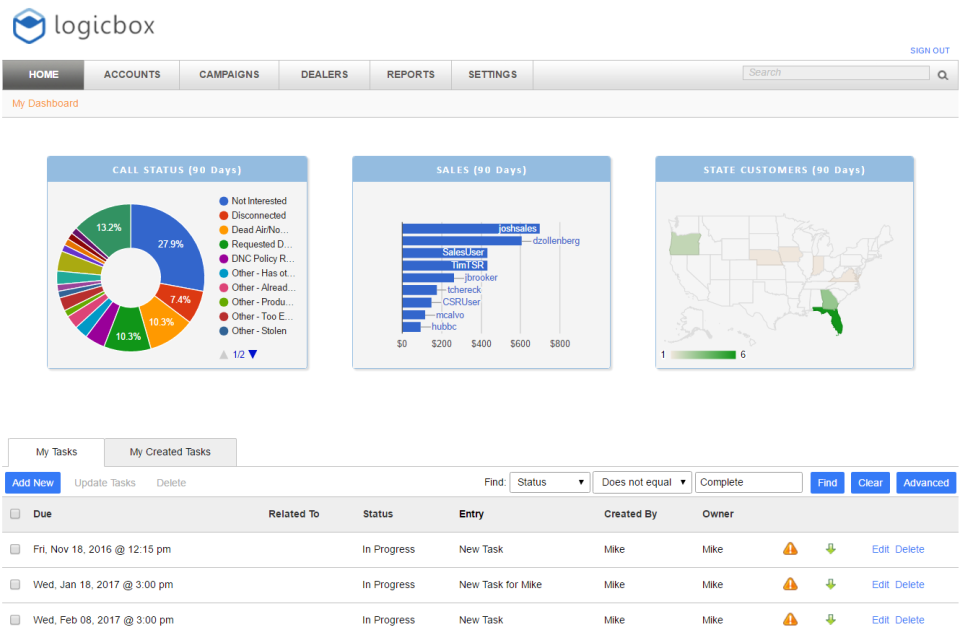Viewport: 960px width, 635px height.
Task: Click the warning icon on the Feb 08 task
Action: point(790,619)
